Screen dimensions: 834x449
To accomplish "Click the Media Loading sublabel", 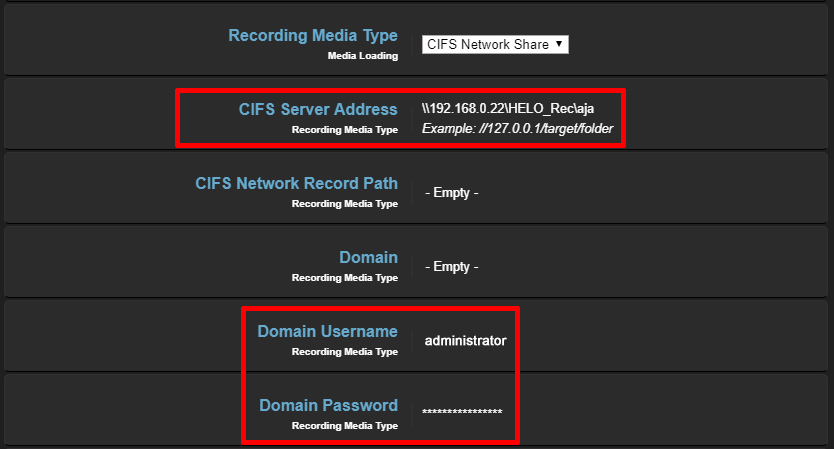I will pyautogui.click(x=362, y=56).
